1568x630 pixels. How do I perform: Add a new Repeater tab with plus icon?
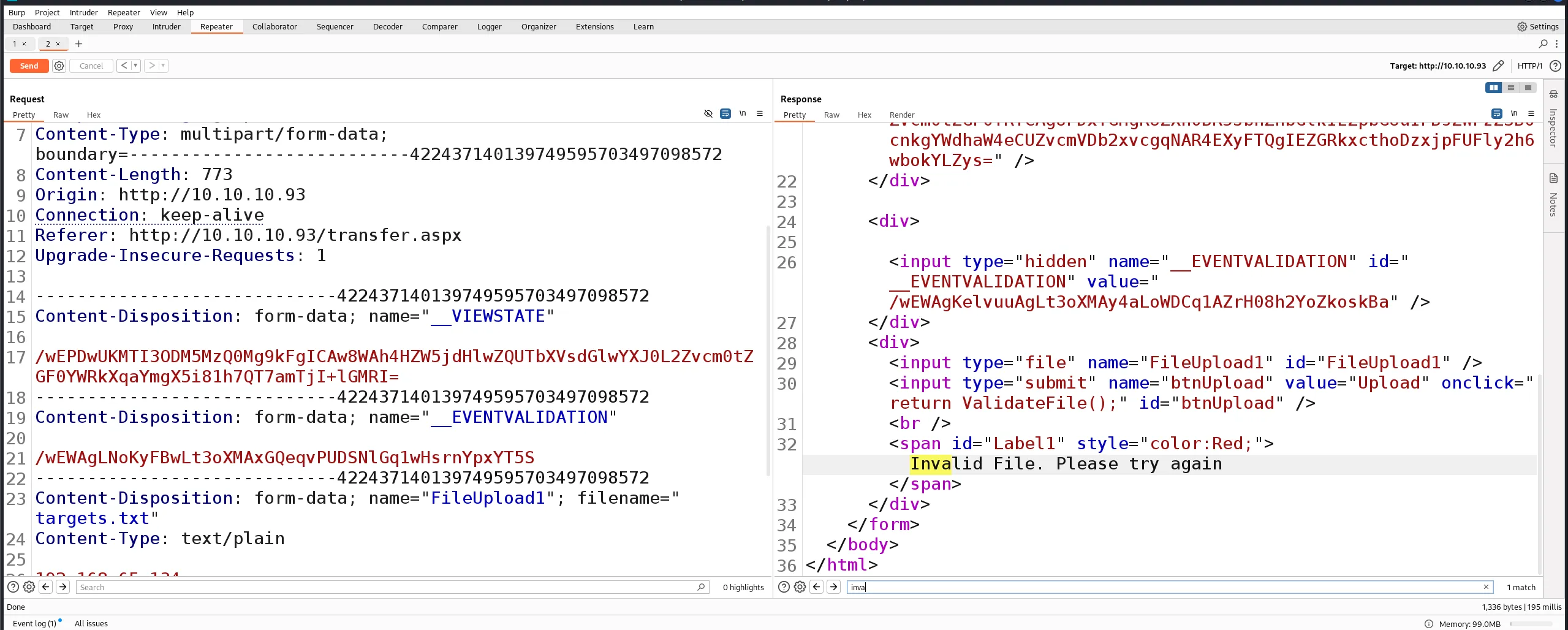point(78,44)
